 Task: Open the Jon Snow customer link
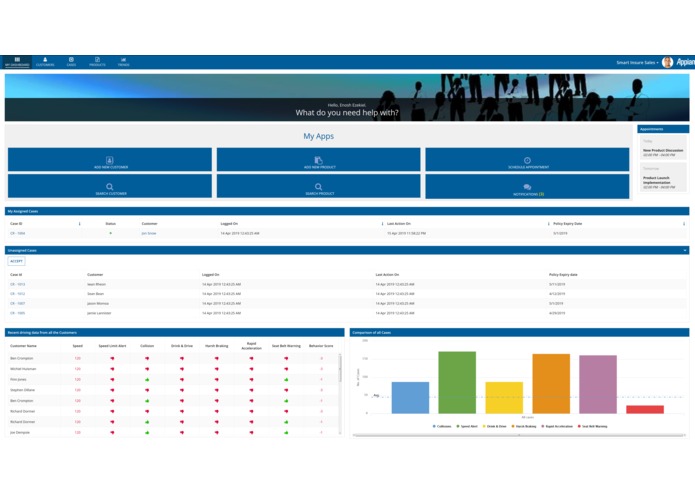[x=149, y=233]
